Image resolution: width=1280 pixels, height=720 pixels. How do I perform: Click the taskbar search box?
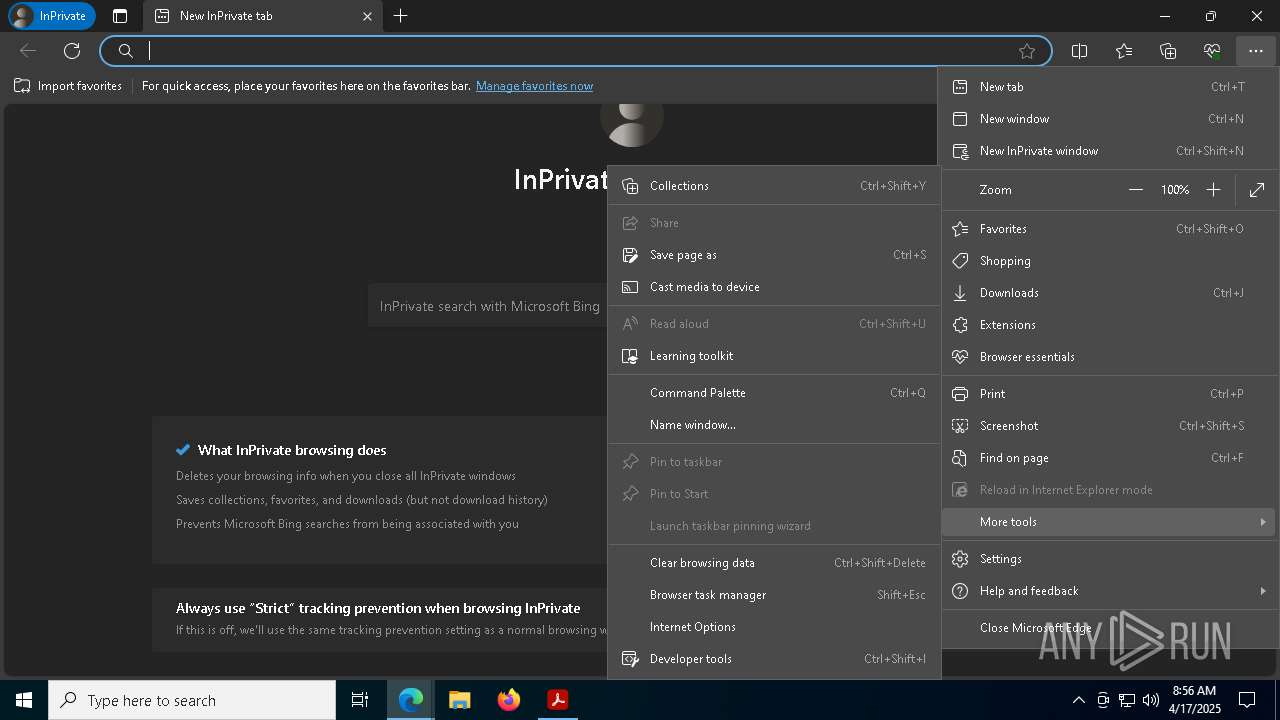(x=192, y=700)
